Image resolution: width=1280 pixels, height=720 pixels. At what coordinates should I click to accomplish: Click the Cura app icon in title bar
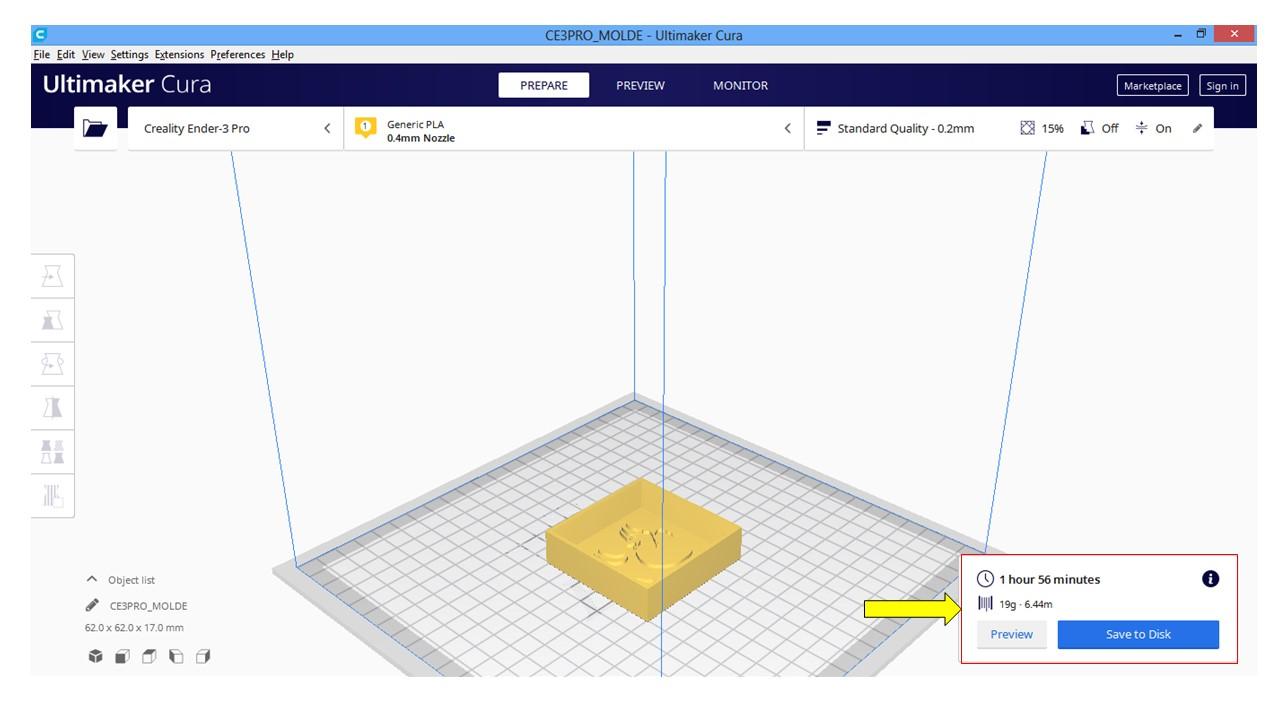40,35
